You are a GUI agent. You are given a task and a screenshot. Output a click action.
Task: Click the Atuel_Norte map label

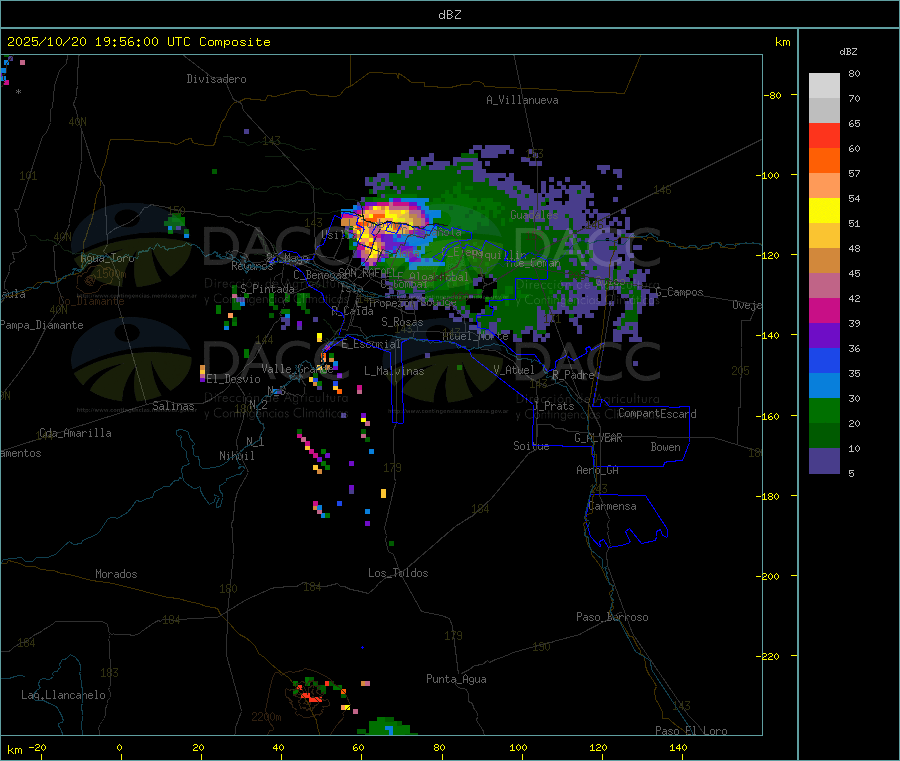click(475, 336)
